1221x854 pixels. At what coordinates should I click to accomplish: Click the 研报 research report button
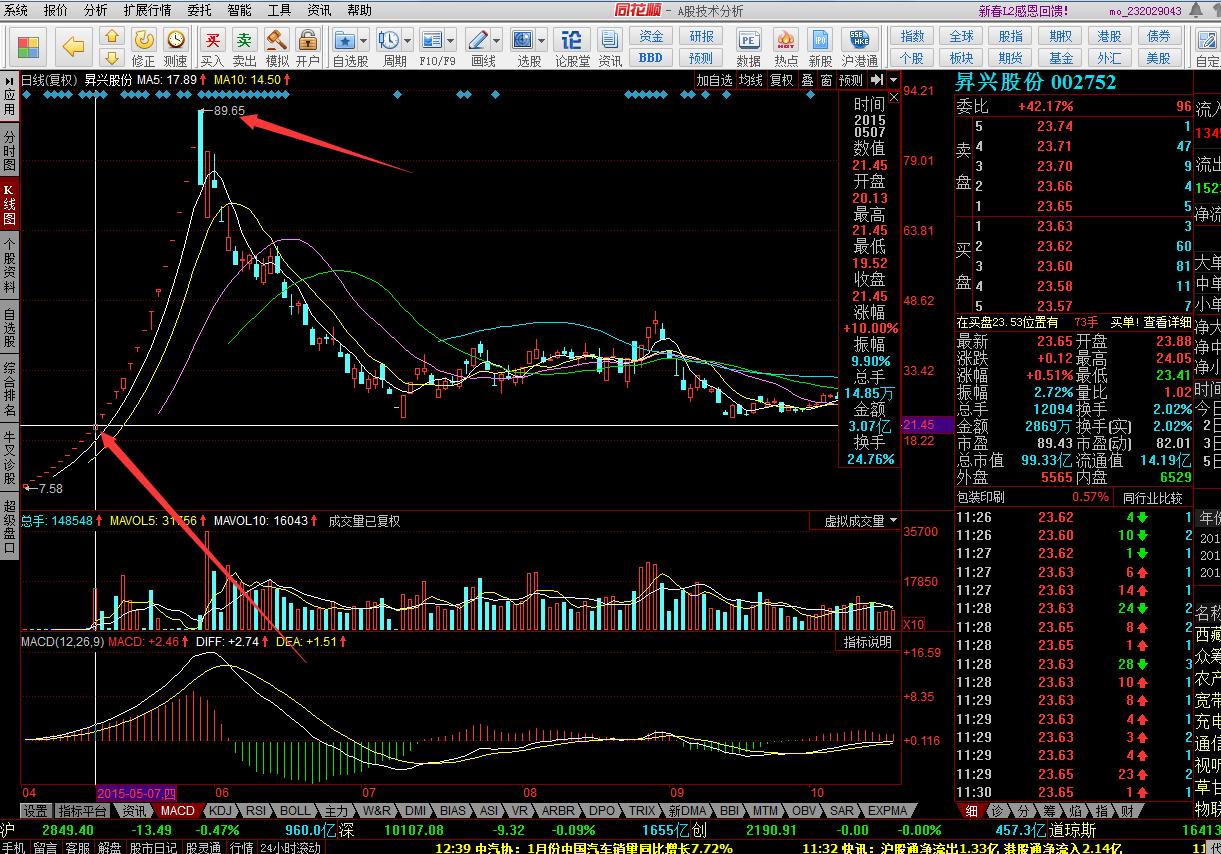click(702, 36)
